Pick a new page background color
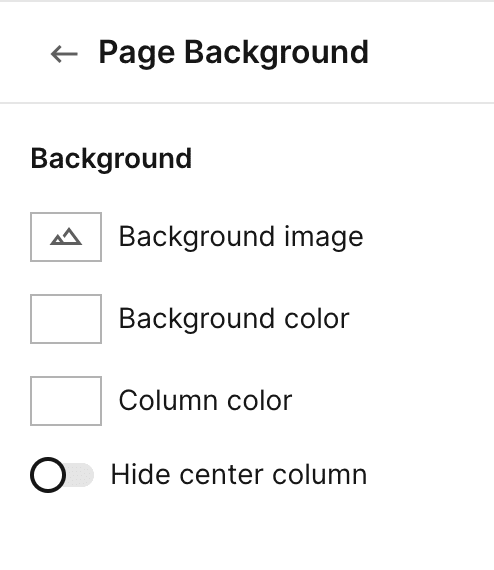The height and width of the screenshot is (570, 494). [66, 319]
